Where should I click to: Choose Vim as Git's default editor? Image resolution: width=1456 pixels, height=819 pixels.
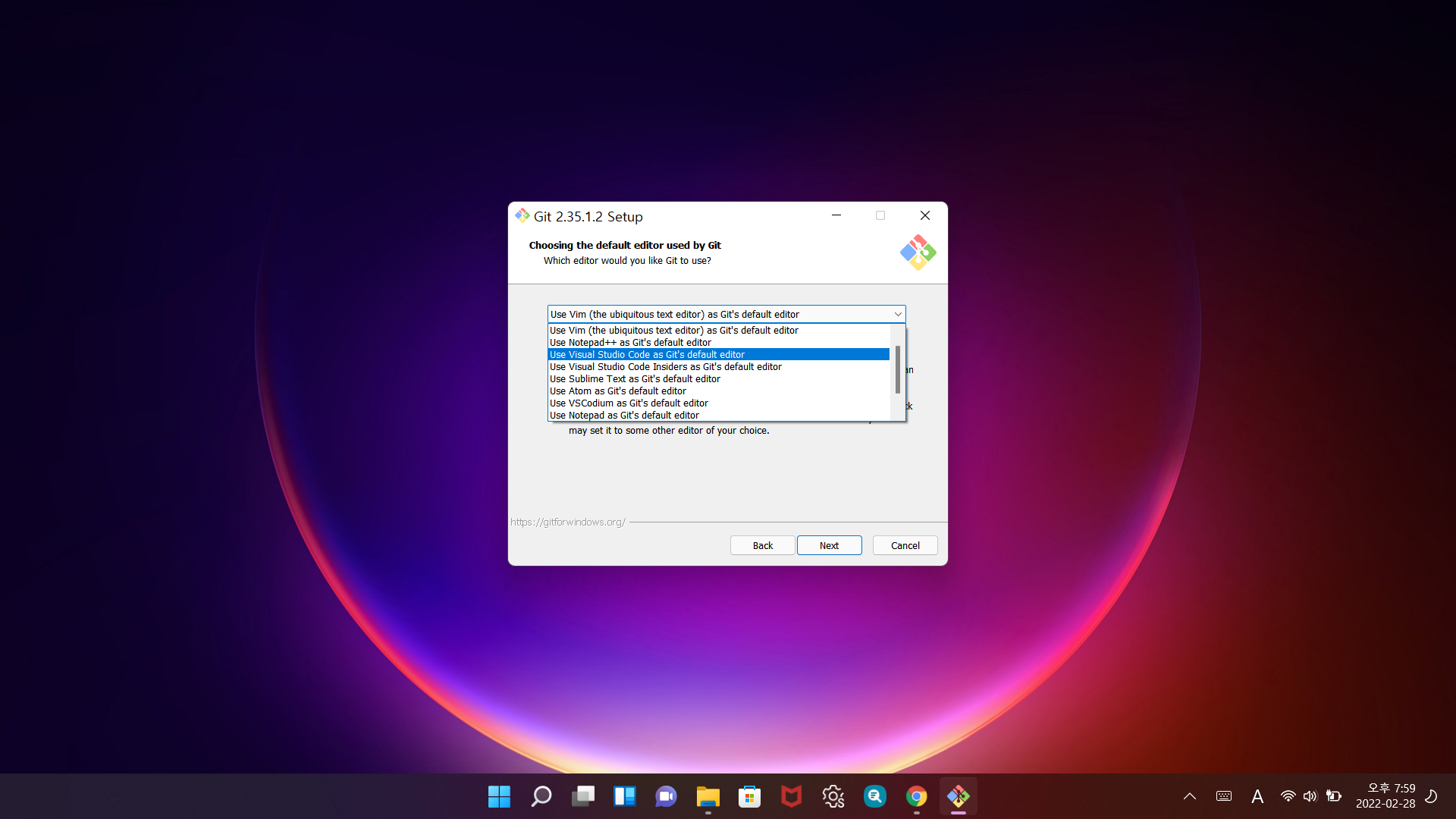673,331
